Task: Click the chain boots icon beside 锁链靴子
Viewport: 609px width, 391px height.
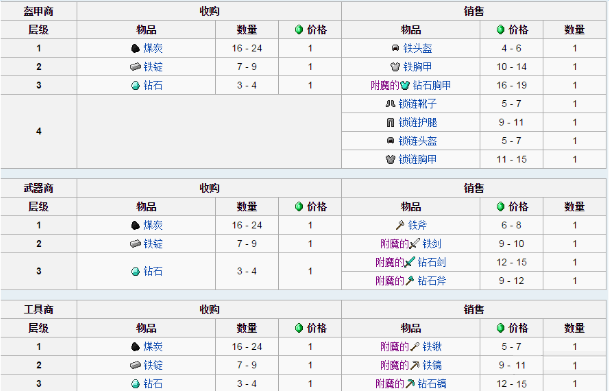Action: tap(390, 104)
